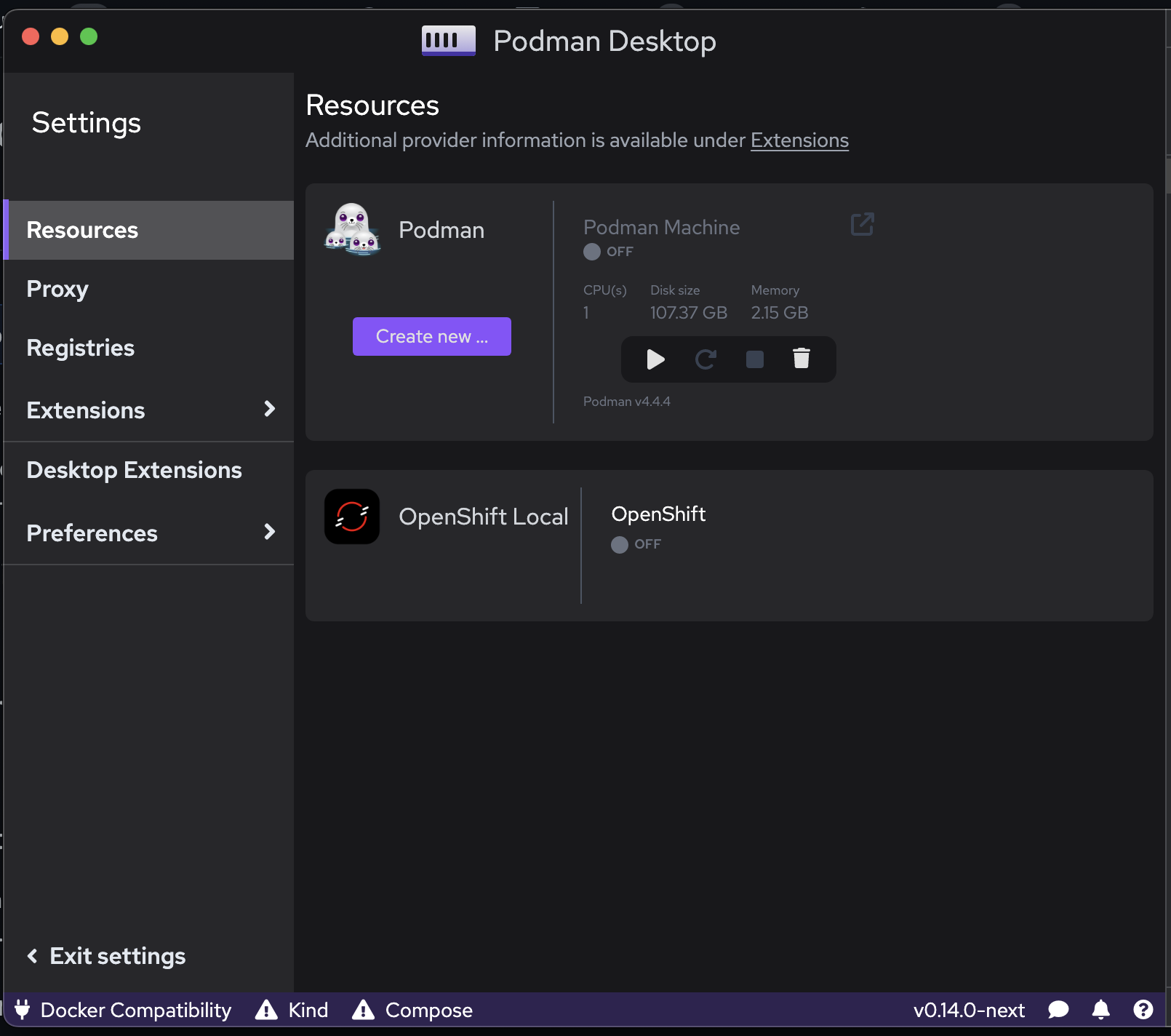This screenshot has height=1036, width=1171.
Task: Toggle the OpenShift OFF status indicator
Action: click(619, 544)
